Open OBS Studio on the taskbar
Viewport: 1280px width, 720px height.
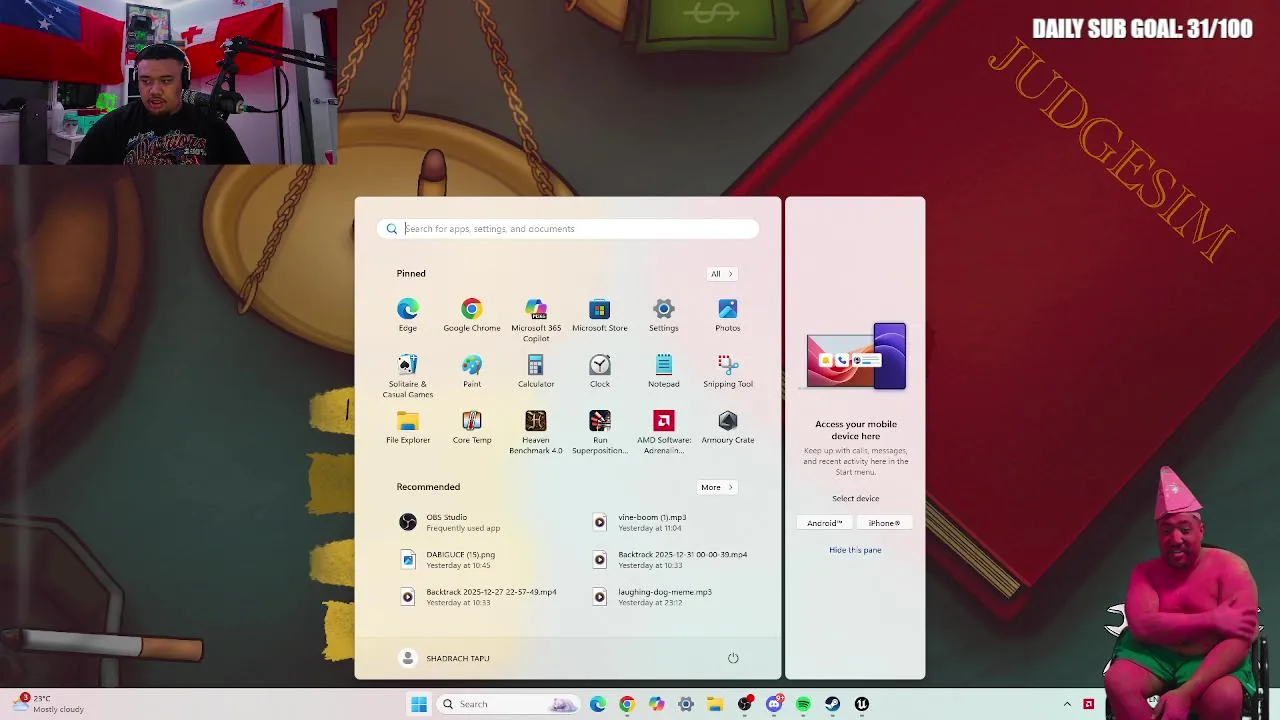[x=744, y=704]
